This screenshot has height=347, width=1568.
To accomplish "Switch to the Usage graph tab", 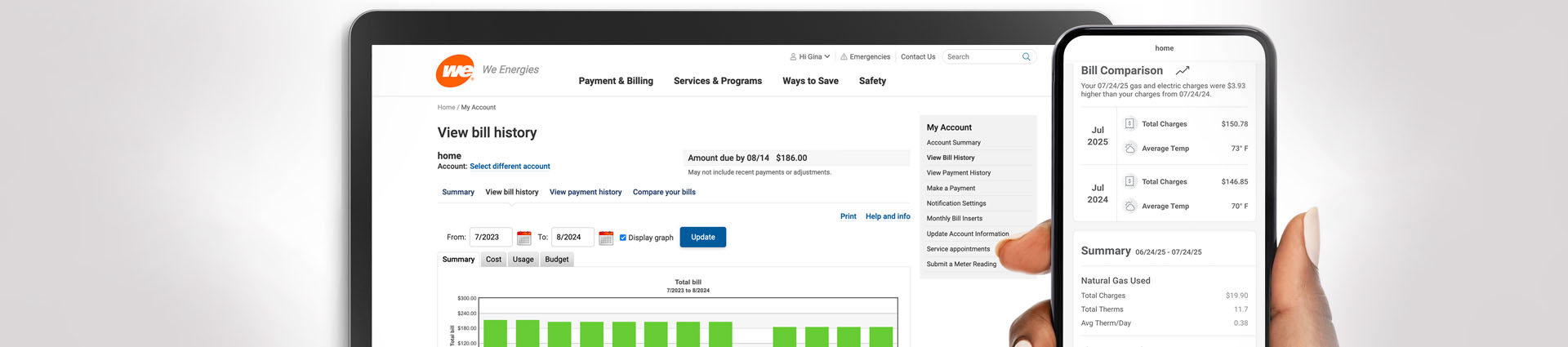I will [x=523, y=260].
